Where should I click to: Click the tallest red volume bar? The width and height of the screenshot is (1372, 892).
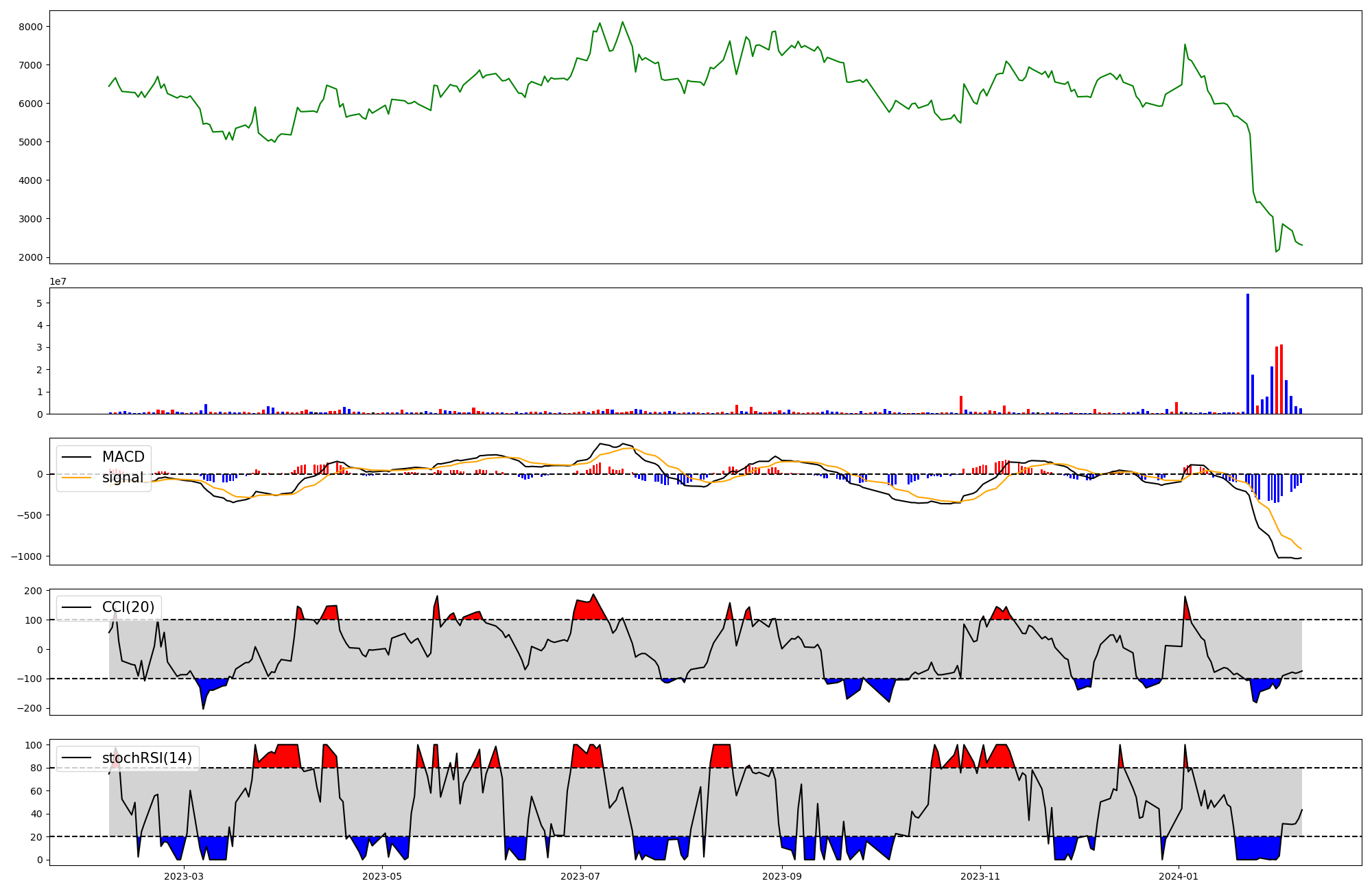1281,379
